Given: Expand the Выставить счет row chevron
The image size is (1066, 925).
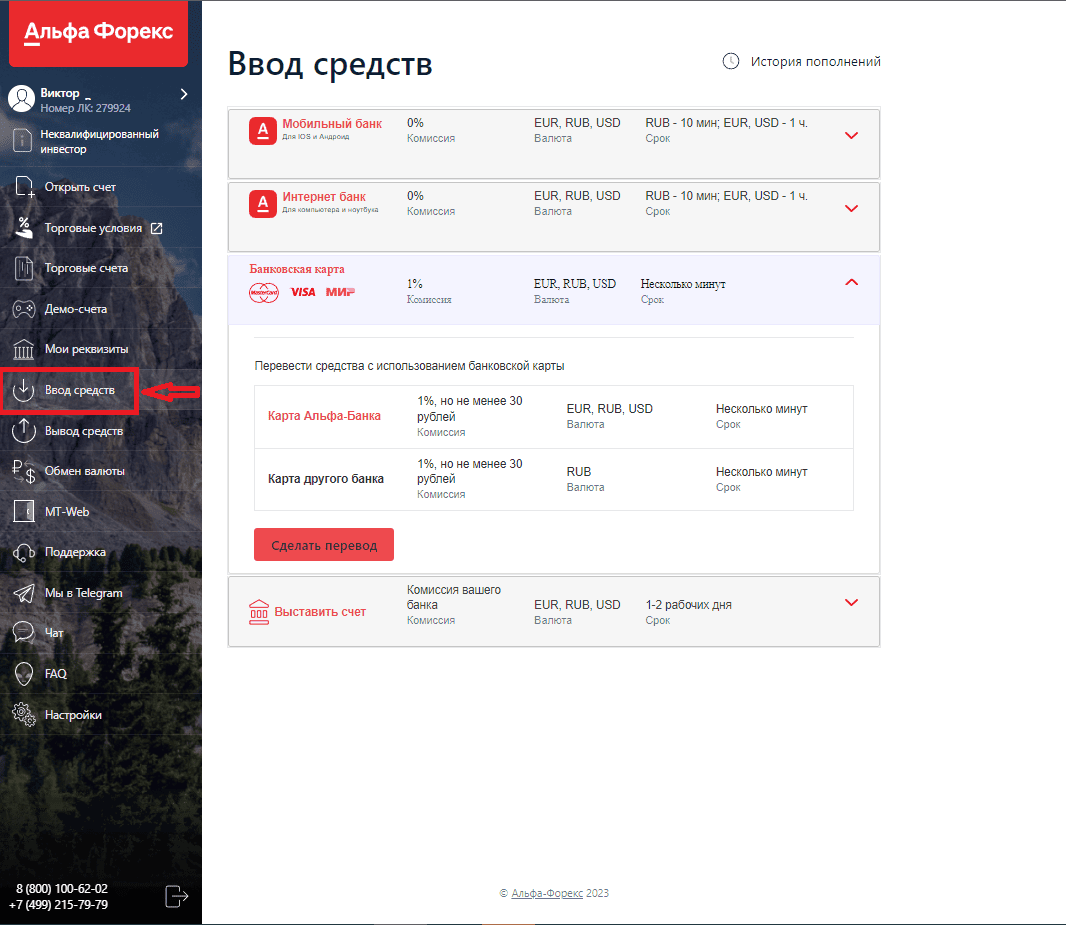Looking at the screenshot, I should tap(851, 602).
